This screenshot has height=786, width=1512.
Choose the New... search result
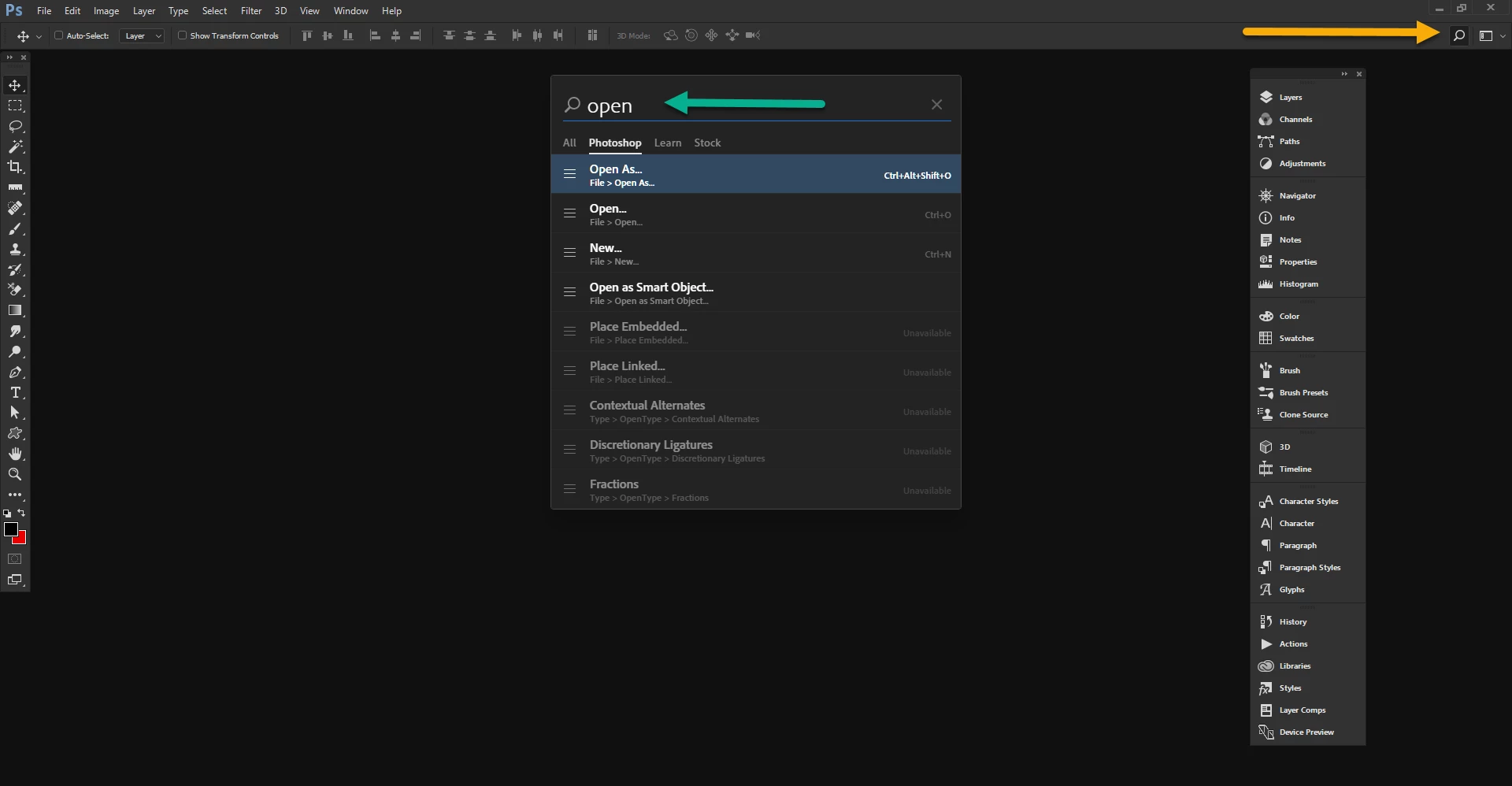click(x=756, y=253)
